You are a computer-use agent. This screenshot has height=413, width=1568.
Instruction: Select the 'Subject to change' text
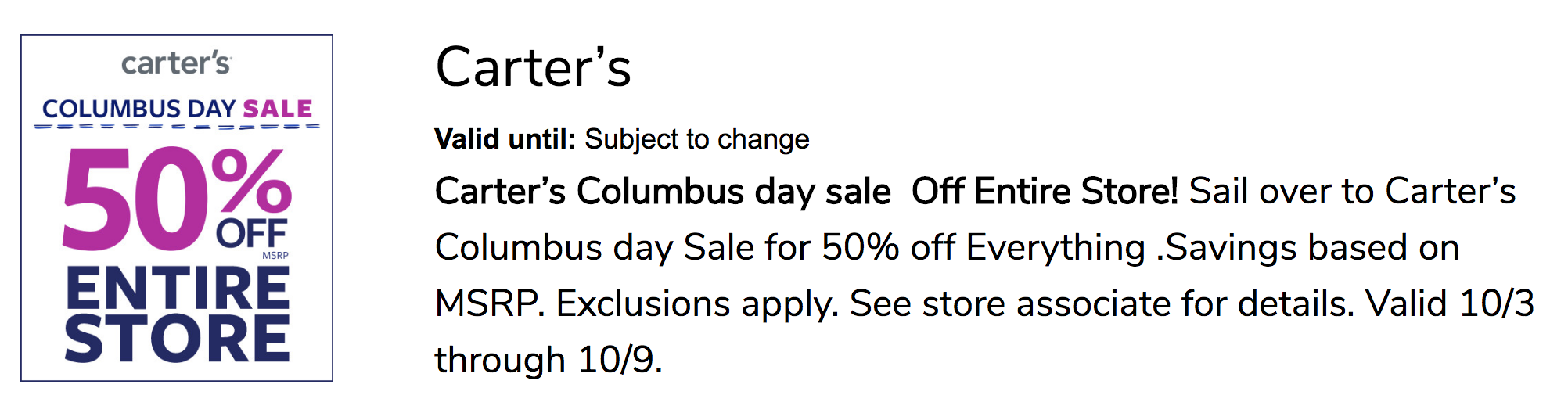(x=696, y=139)
